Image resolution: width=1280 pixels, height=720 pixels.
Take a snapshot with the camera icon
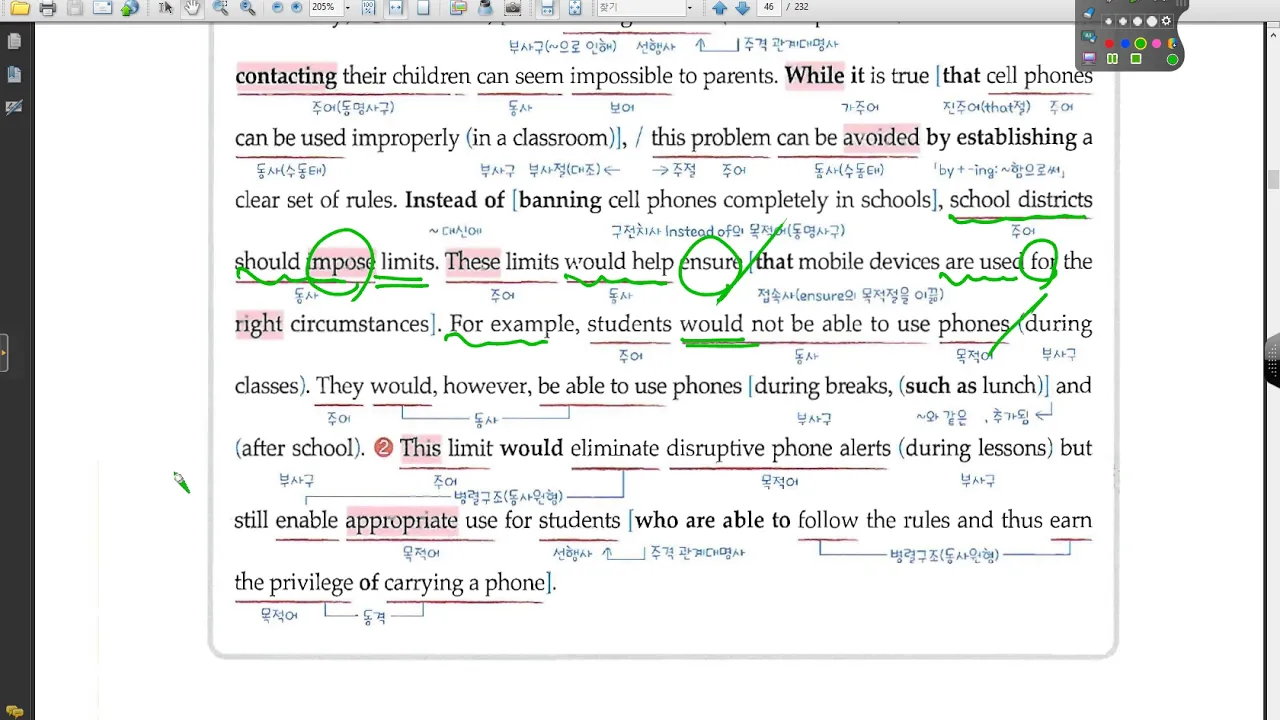(513, 8)
